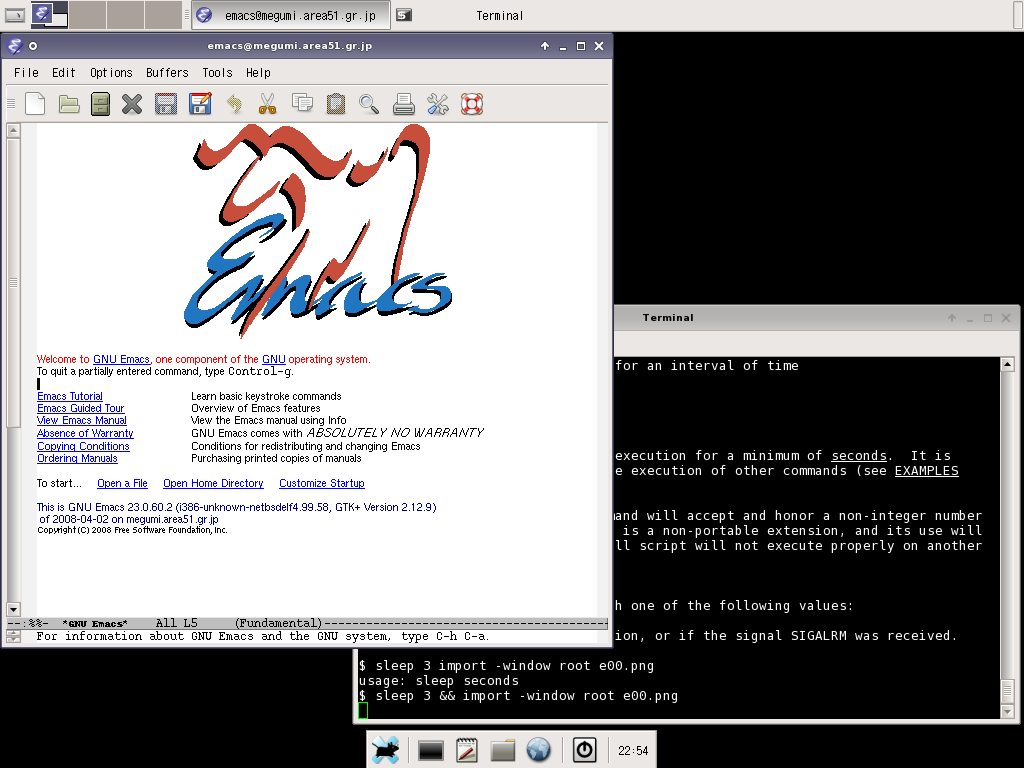The height and width of the screenshot is (768, 1024).
Task: Click the Open a File link
Action: pyautogui.click(x=122, y=483)
